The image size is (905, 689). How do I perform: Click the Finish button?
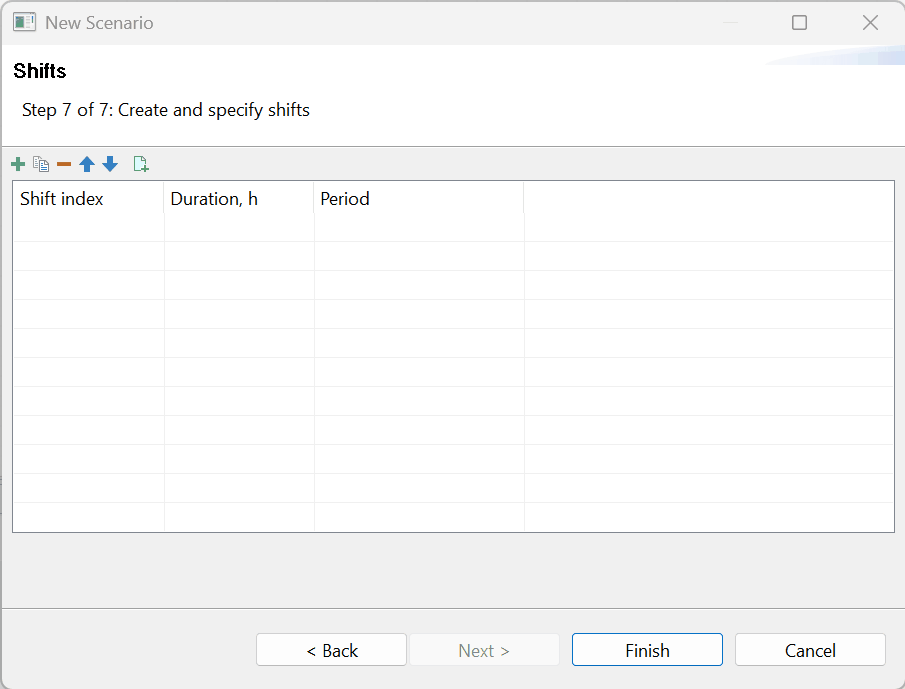click(647, 650)
